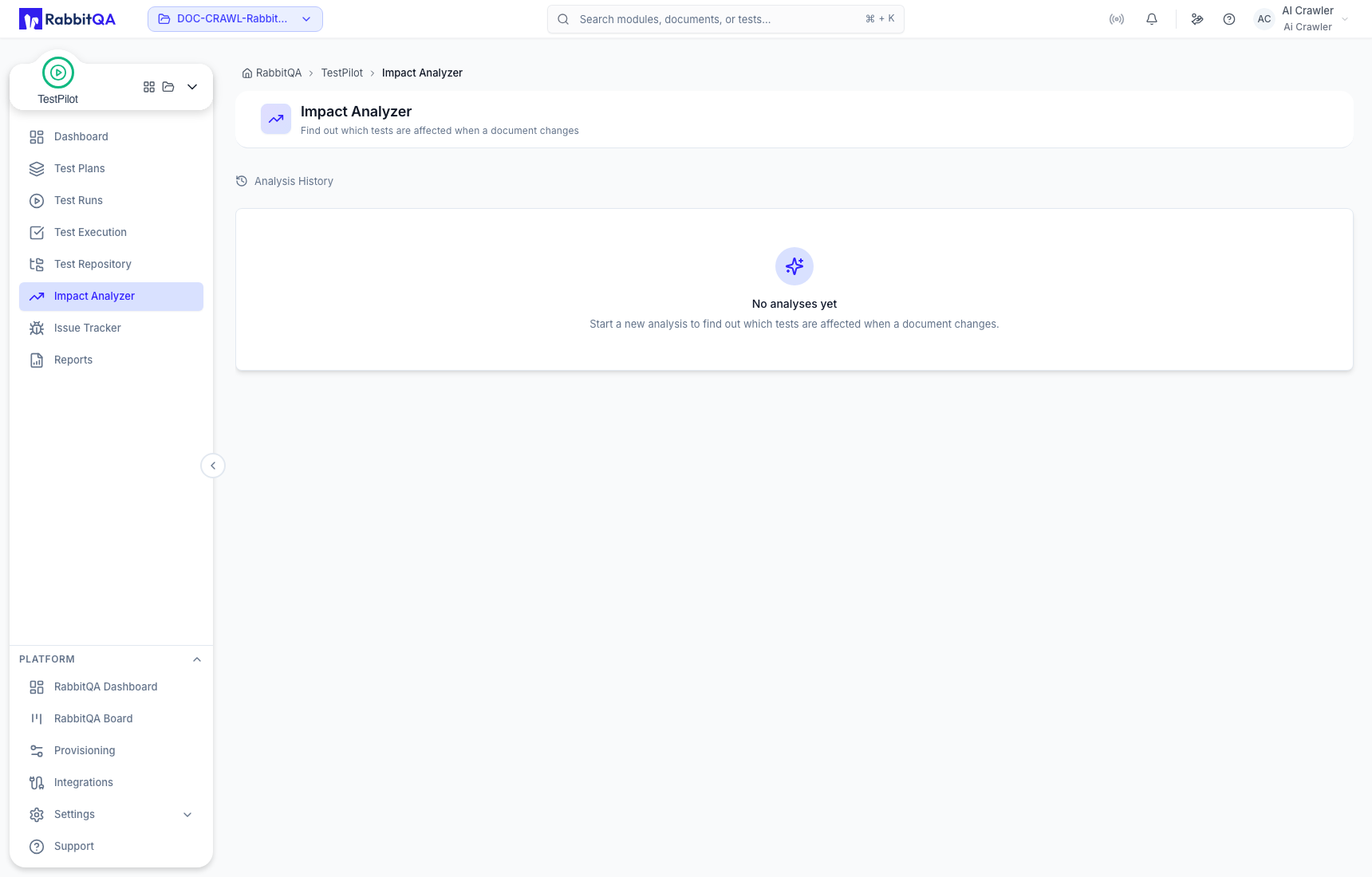Click the sliders icon in the header
Image resolution: width=1372 pixels, height=877 pixels.
point(1197,19)
